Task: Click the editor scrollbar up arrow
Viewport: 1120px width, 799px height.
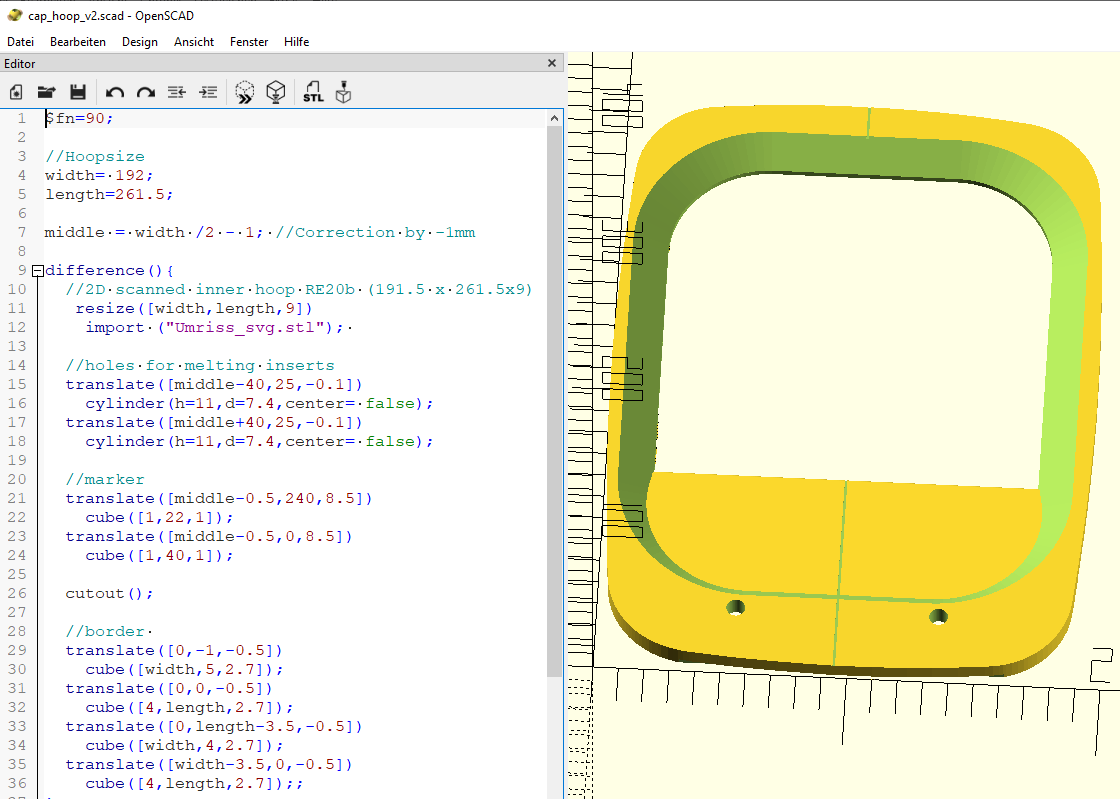Action: (555, 119)
